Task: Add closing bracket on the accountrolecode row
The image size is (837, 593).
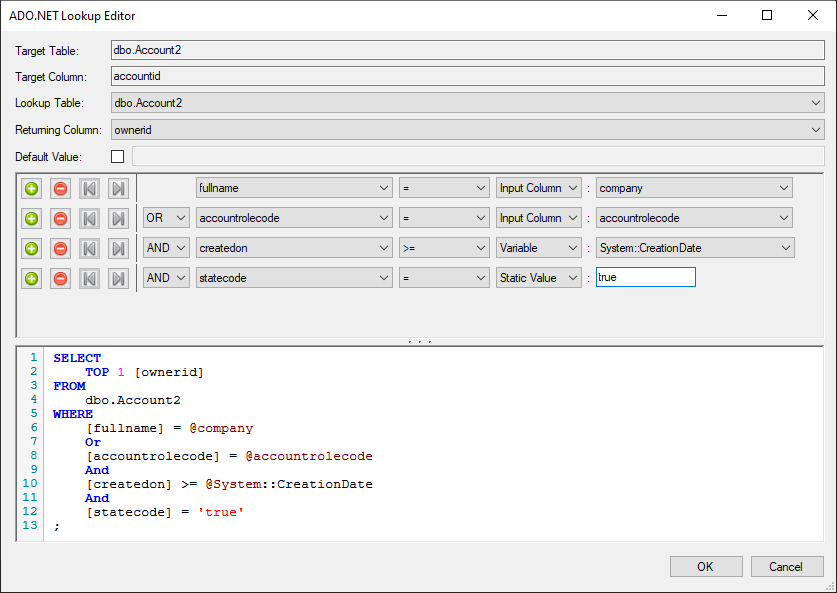Action: tap(118, 218)
